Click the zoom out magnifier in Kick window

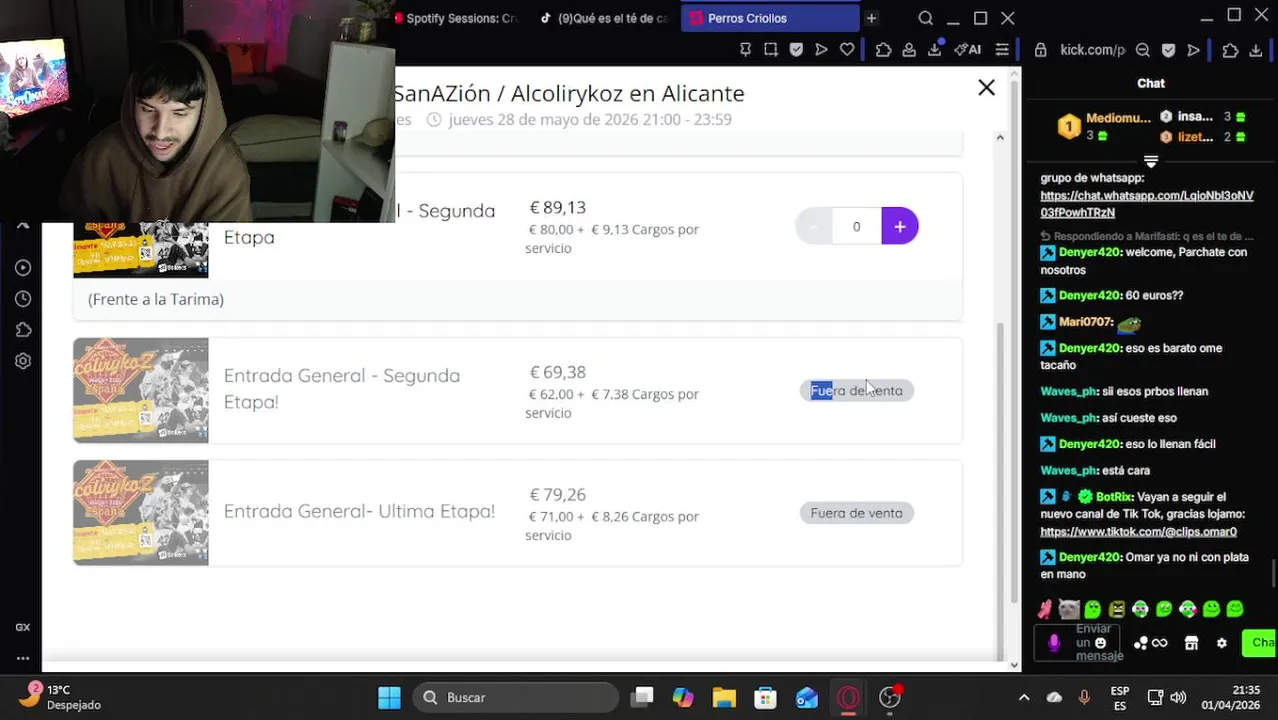(1143, 50)
